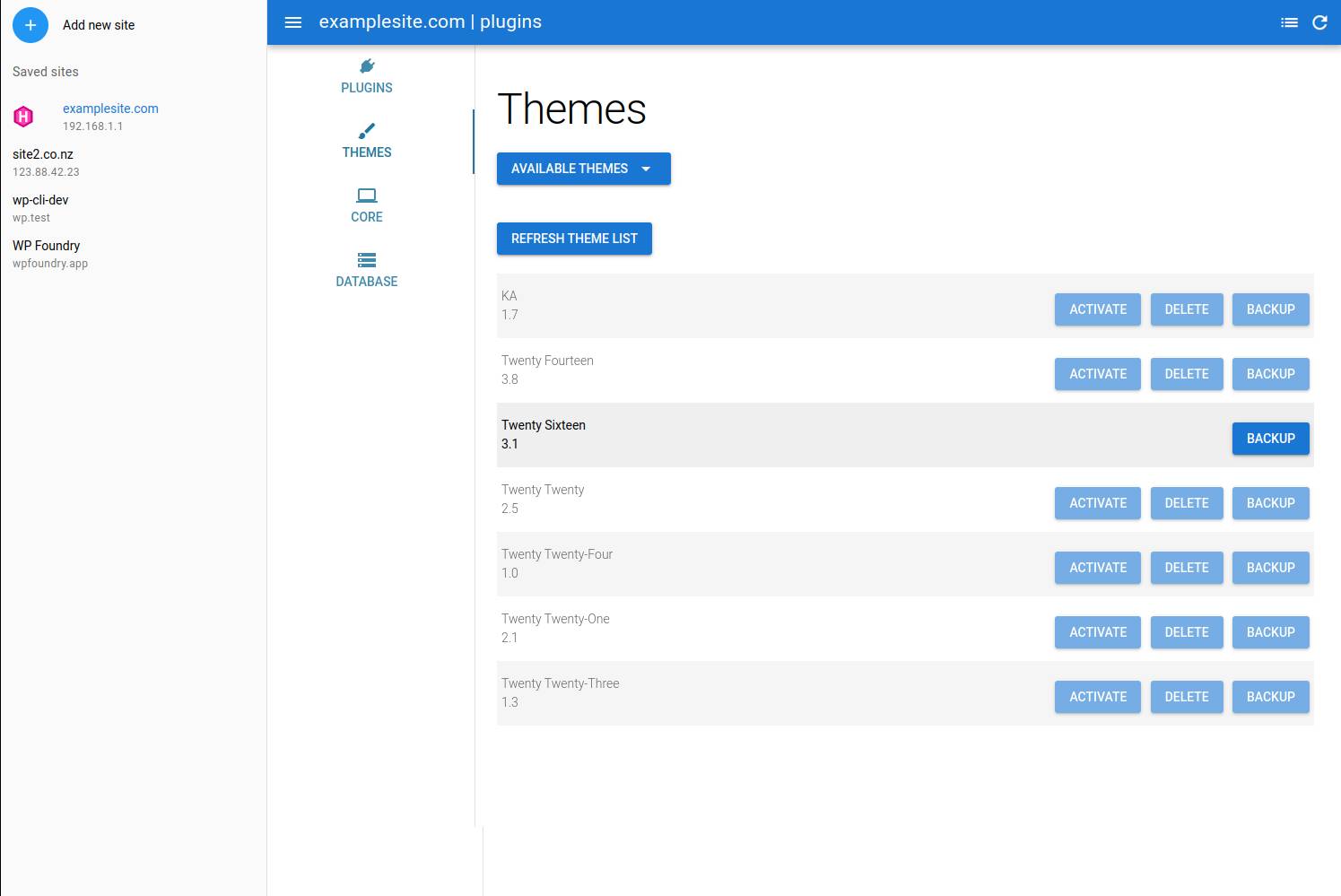
Task: Click Refresh Theme List
Action: tap(574, 238)
